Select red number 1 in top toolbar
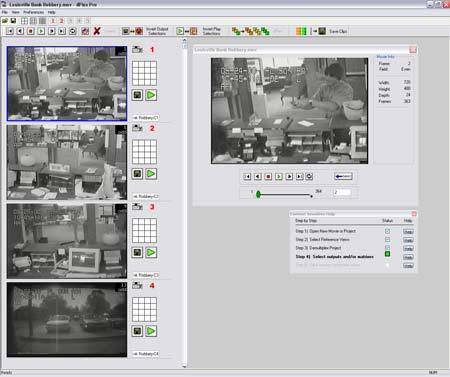This screenshot has height=377, width=450. pyautogui.click(x=53, y=21)
